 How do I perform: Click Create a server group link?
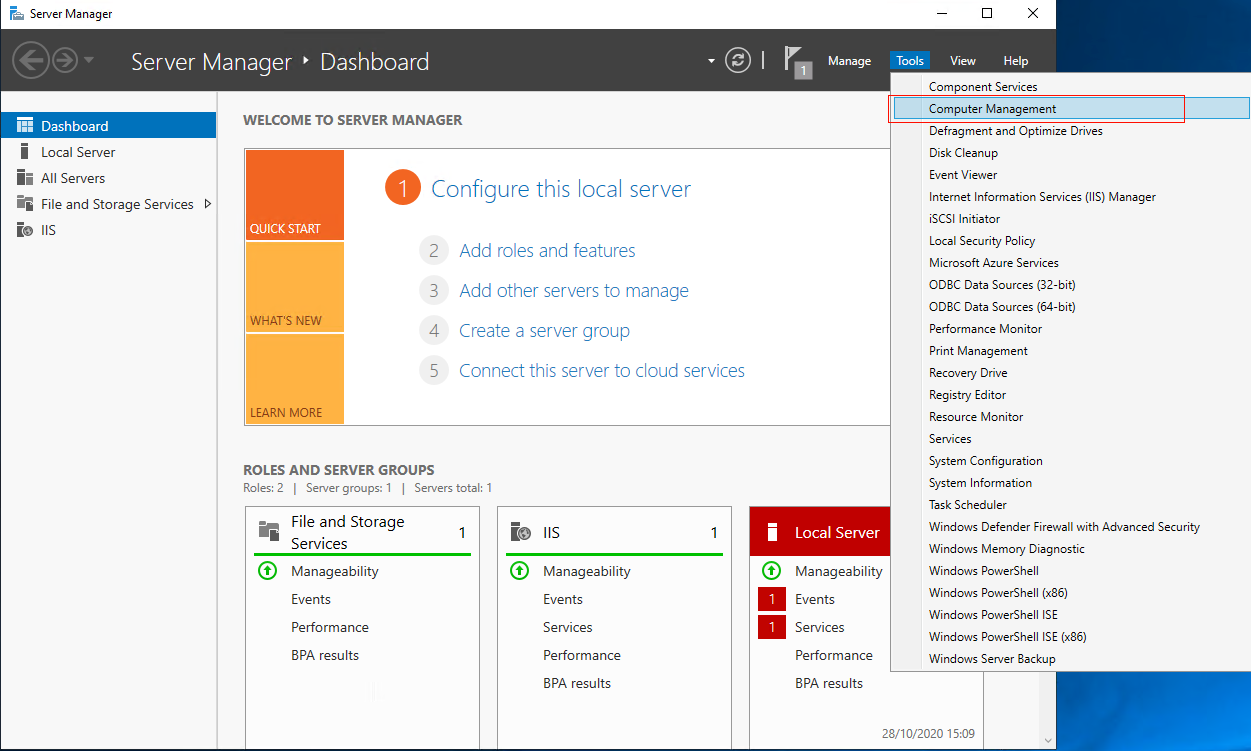click(544, 331)
